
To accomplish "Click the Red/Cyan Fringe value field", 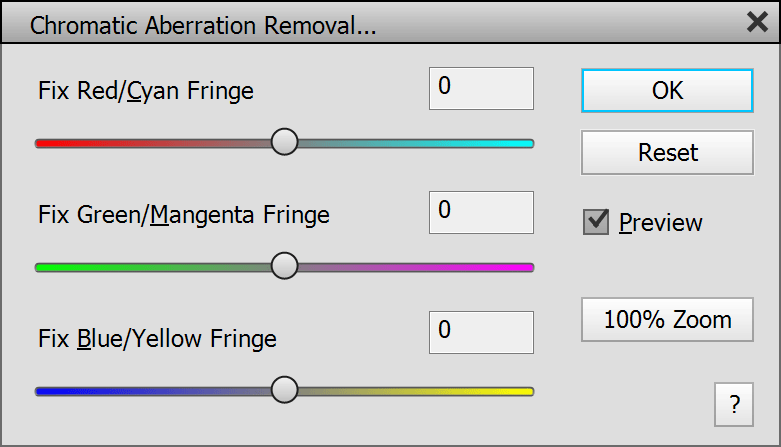I will (481, 88).
